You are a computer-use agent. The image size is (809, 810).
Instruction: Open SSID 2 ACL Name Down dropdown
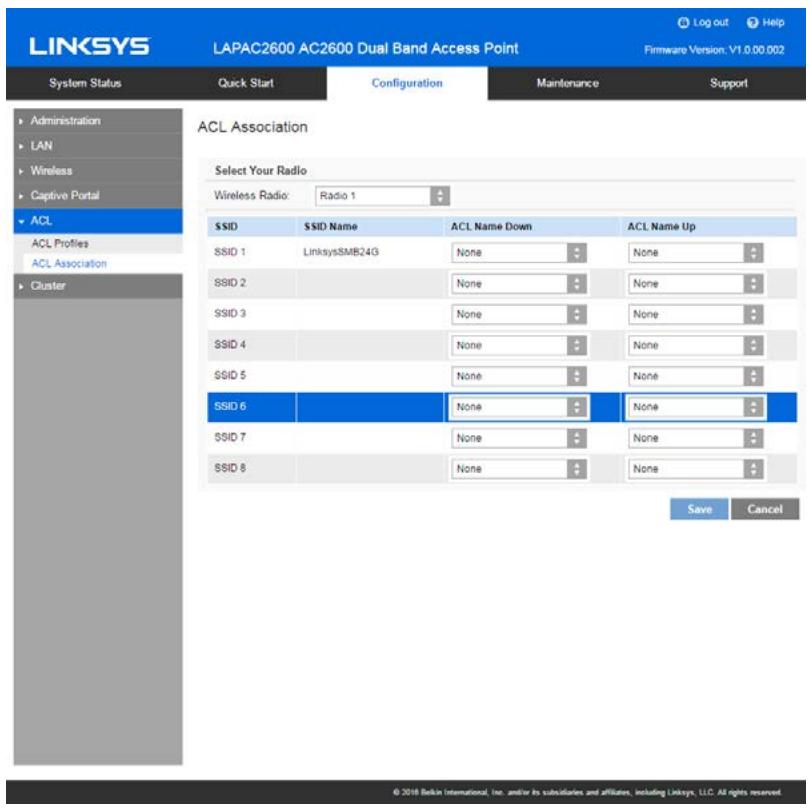click(519, 284)
